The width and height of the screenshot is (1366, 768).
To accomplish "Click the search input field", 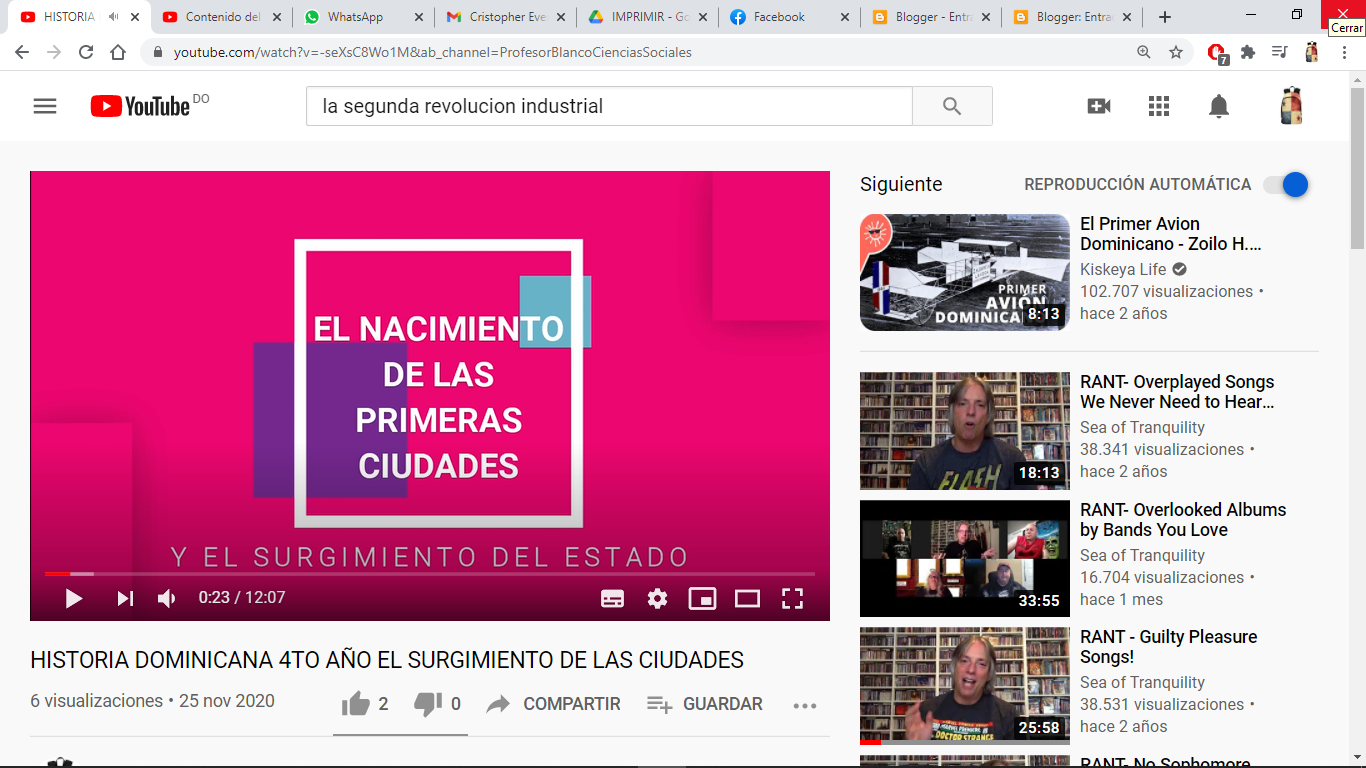I will pos(609,106).
